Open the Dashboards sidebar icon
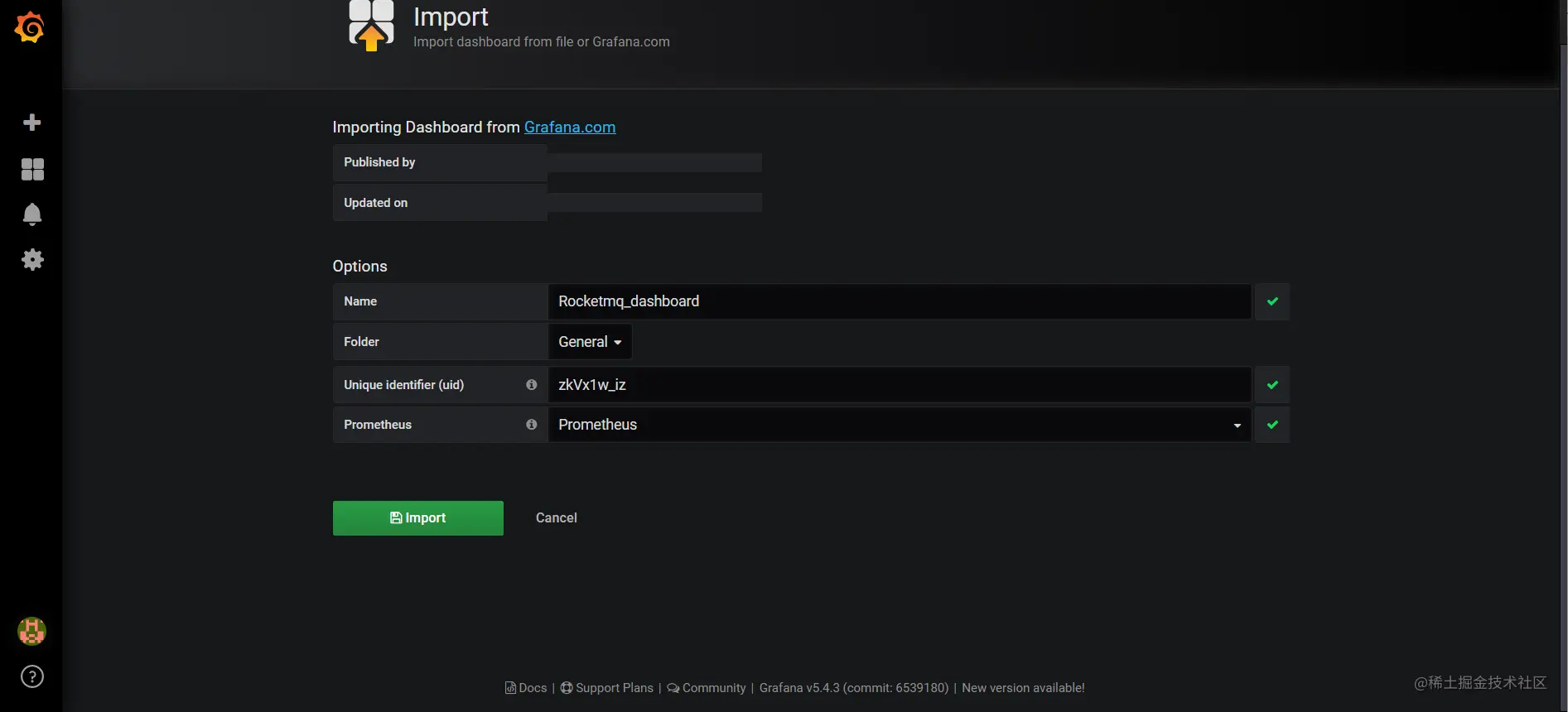This screenshot has width=1568, height=712. tap(32, 169)
